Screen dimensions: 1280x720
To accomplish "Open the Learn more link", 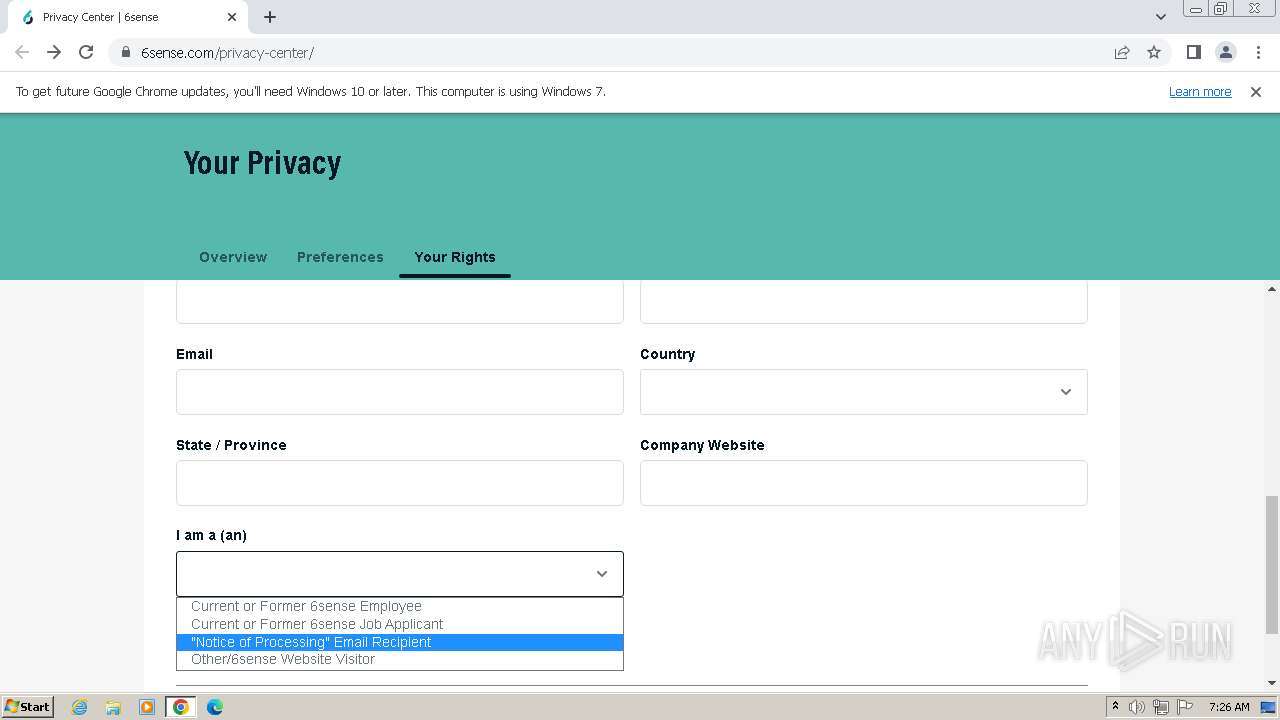I will pyautogui.click(x=1200, y=92).
